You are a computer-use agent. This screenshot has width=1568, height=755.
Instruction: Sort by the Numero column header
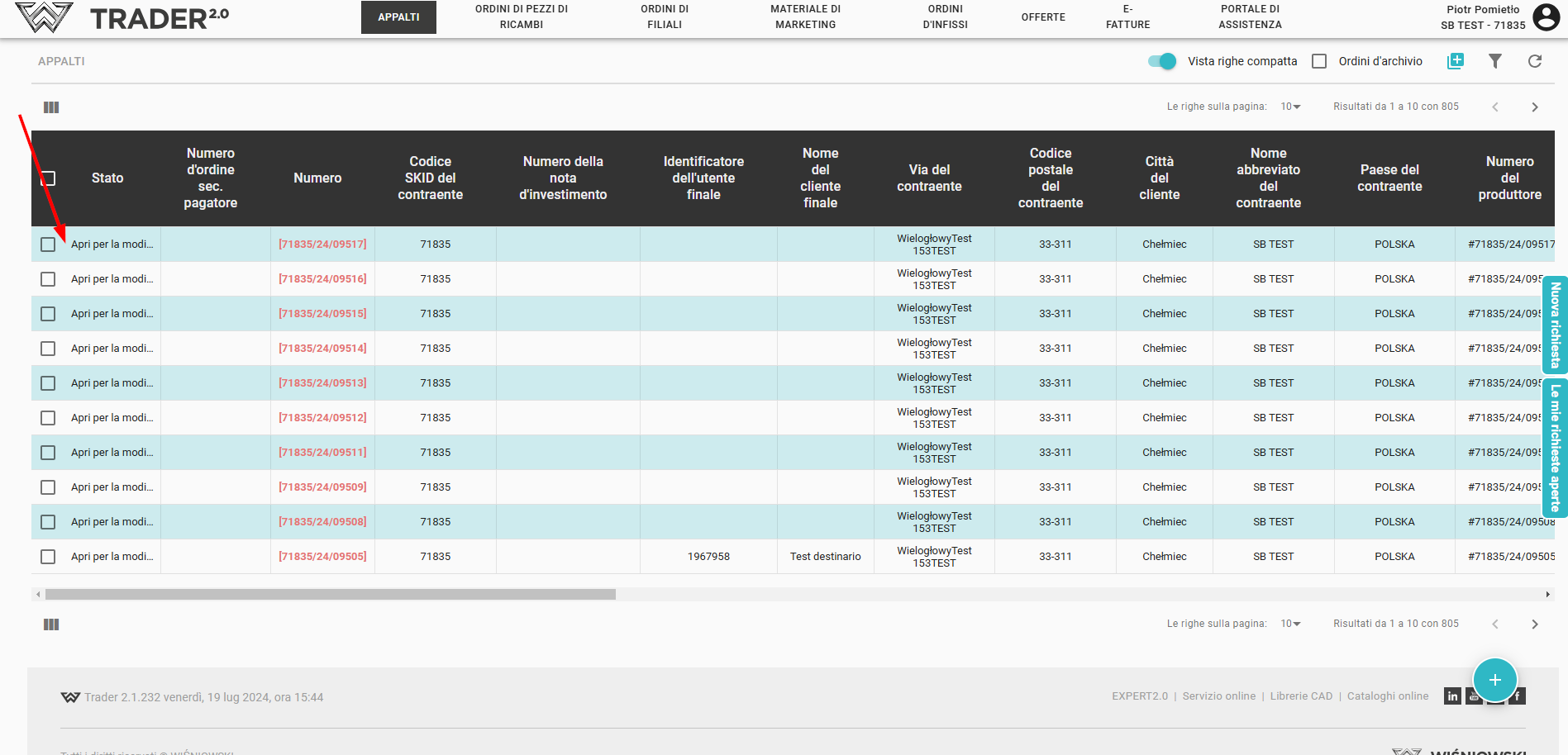coord(317,178)
